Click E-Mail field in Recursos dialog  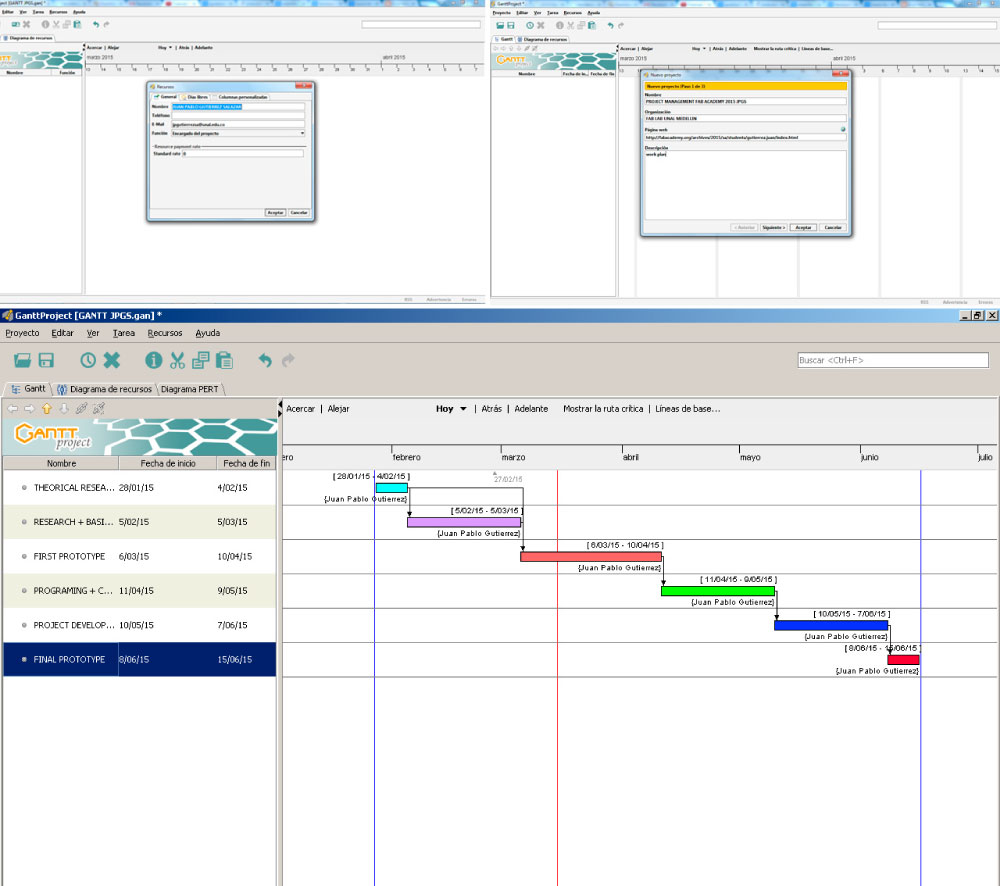point(237,124)
